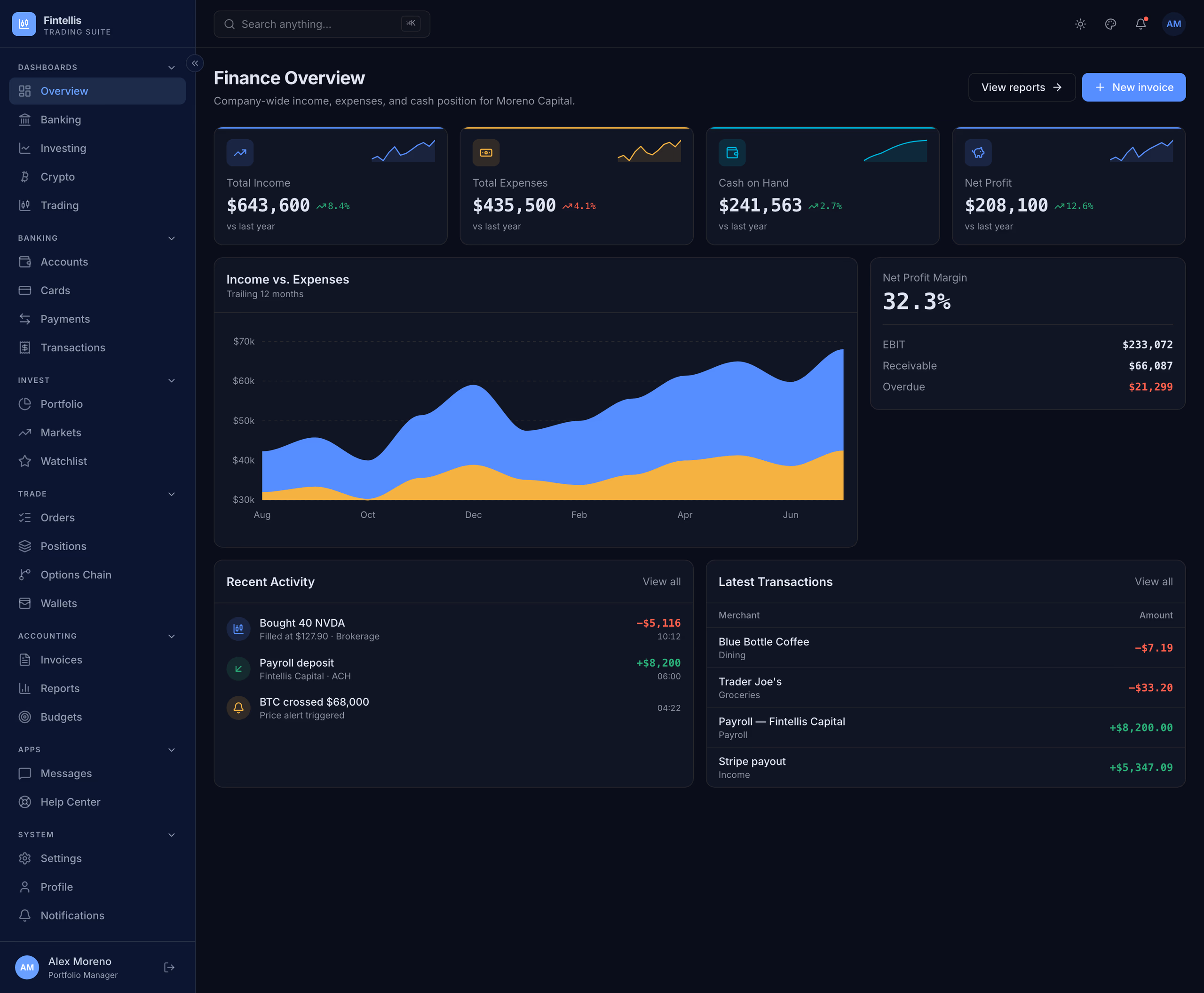
Task: Click the Positions layers icon
Action: point(24,546)
